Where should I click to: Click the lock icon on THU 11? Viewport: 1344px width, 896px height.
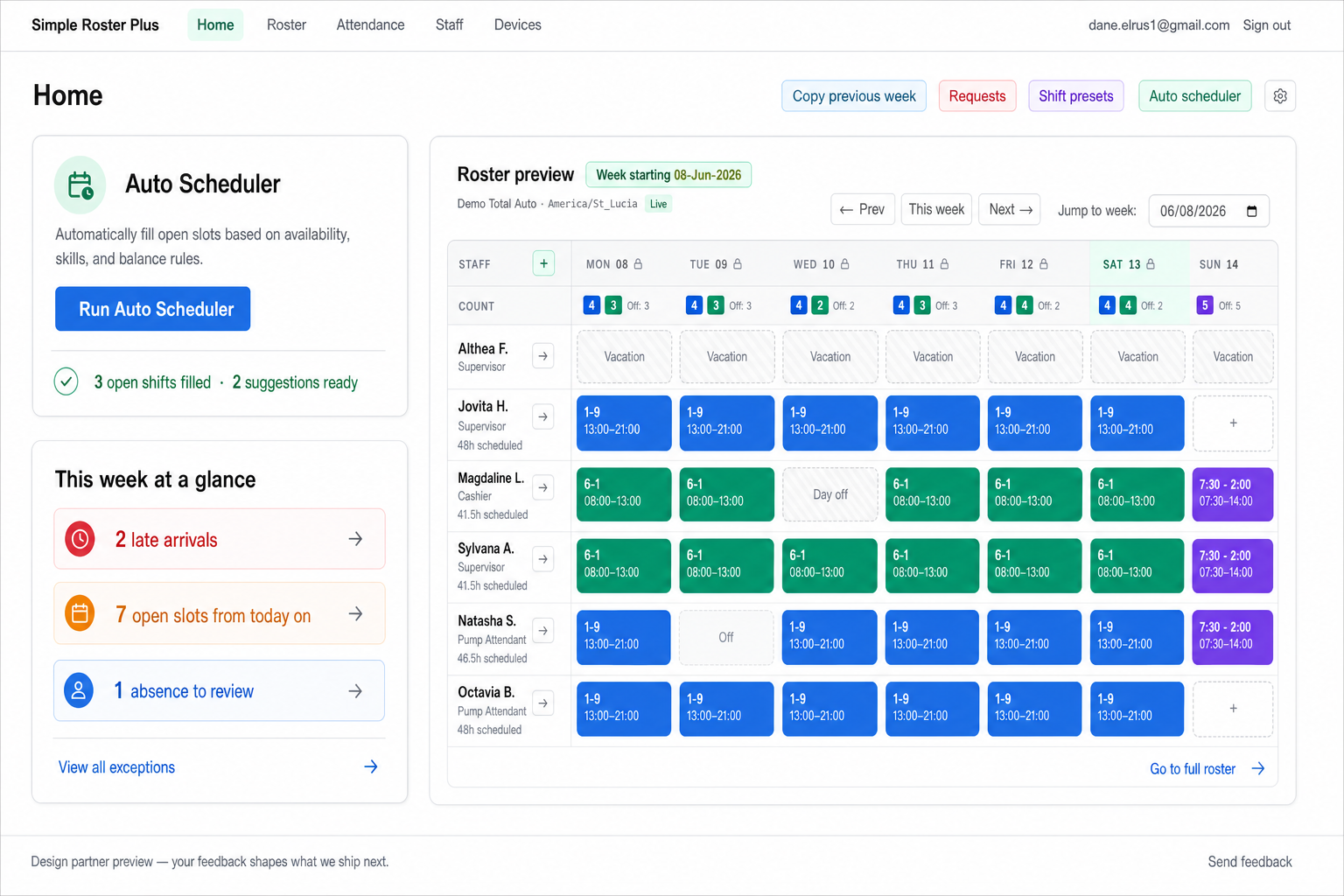coord(944,264)
